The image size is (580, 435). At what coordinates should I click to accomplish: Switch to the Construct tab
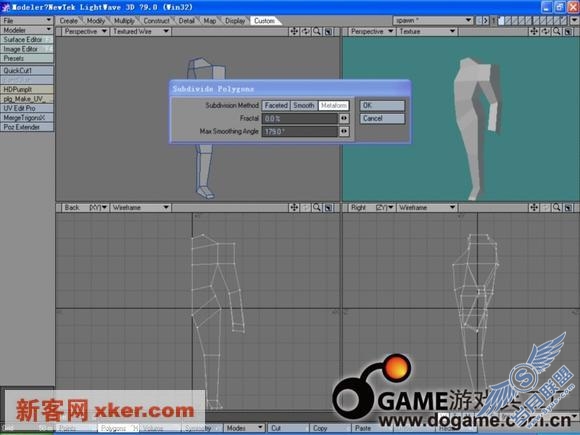click(156, 21)
